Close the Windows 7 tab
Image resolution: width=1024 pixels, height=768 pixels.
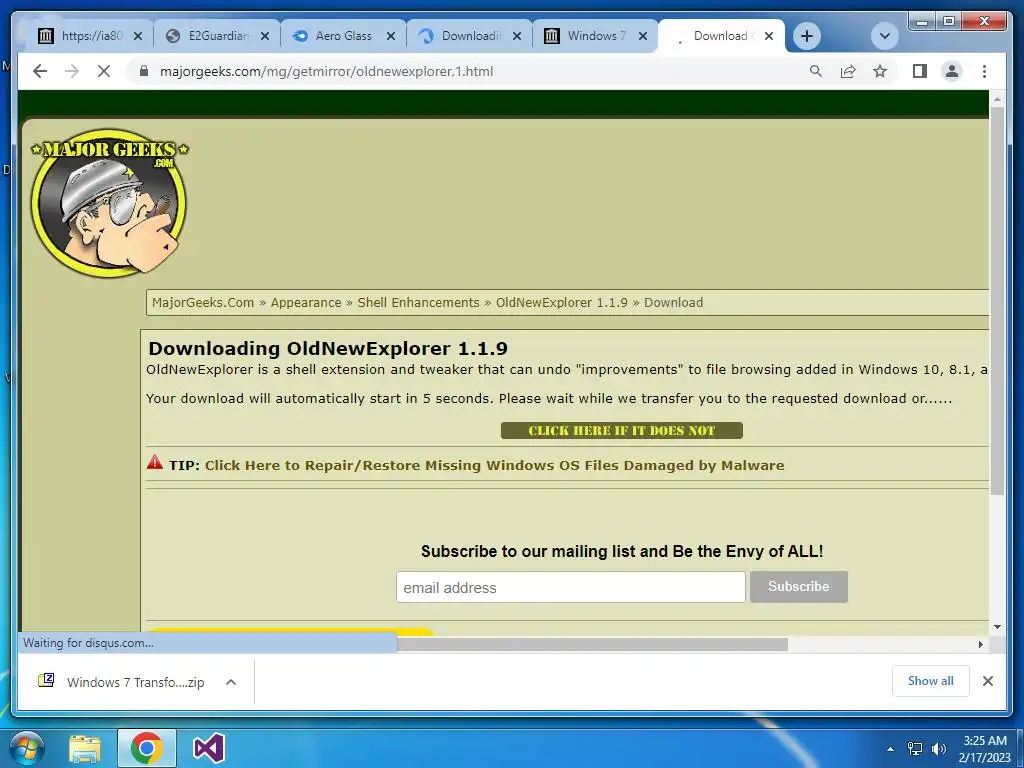(643, 36)
